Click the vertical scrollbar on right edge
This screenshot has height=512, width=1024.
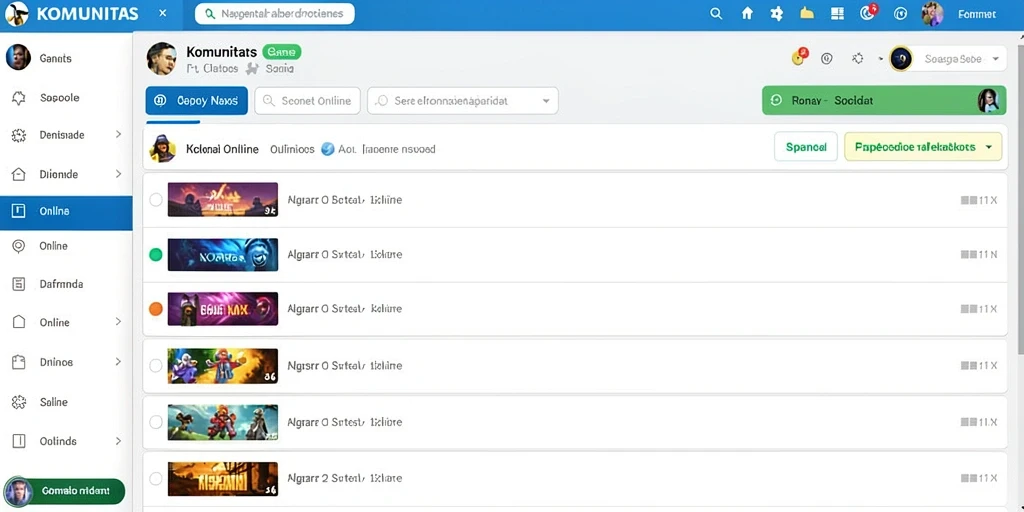point(1019,196)
